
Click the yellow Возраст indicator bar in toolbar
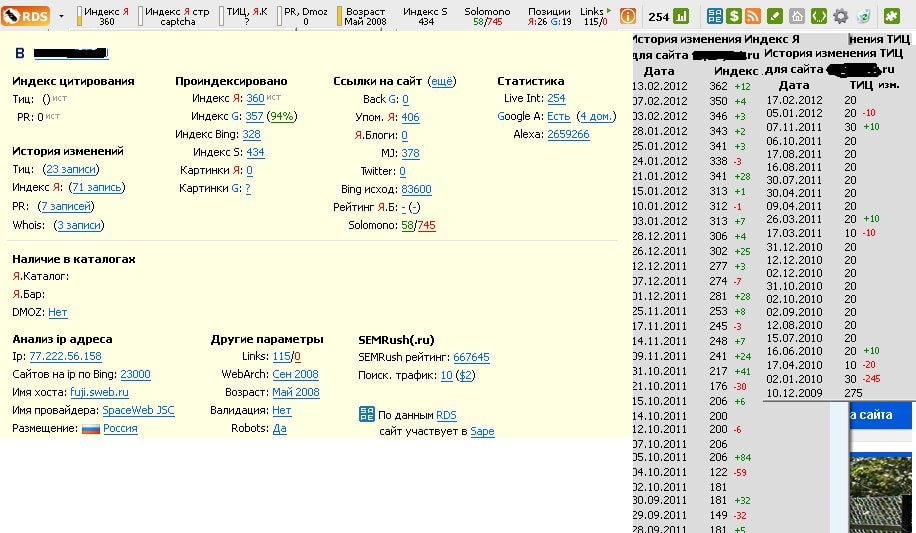[340, 16]
